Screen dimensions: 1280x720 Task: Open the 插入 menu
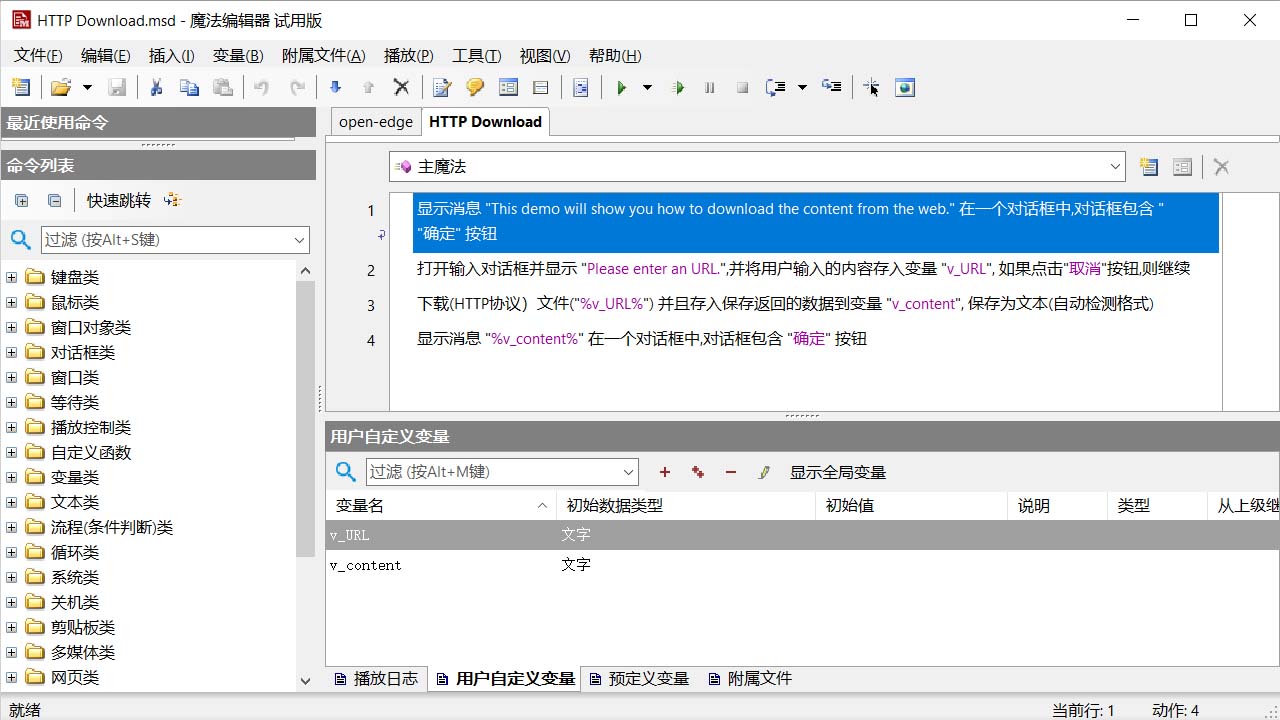click(x=170, y=55)
